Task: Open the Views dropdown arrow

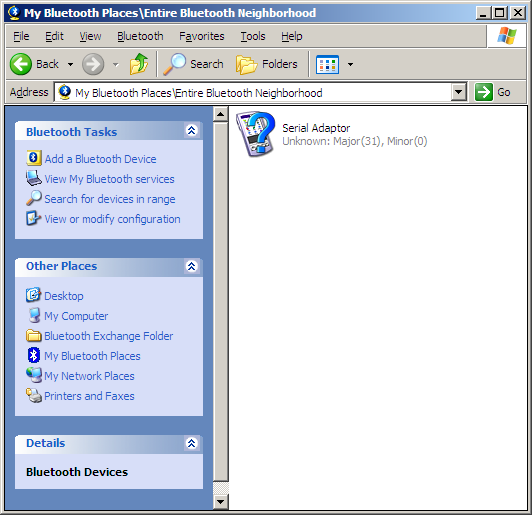Action: tap(350, 64)
